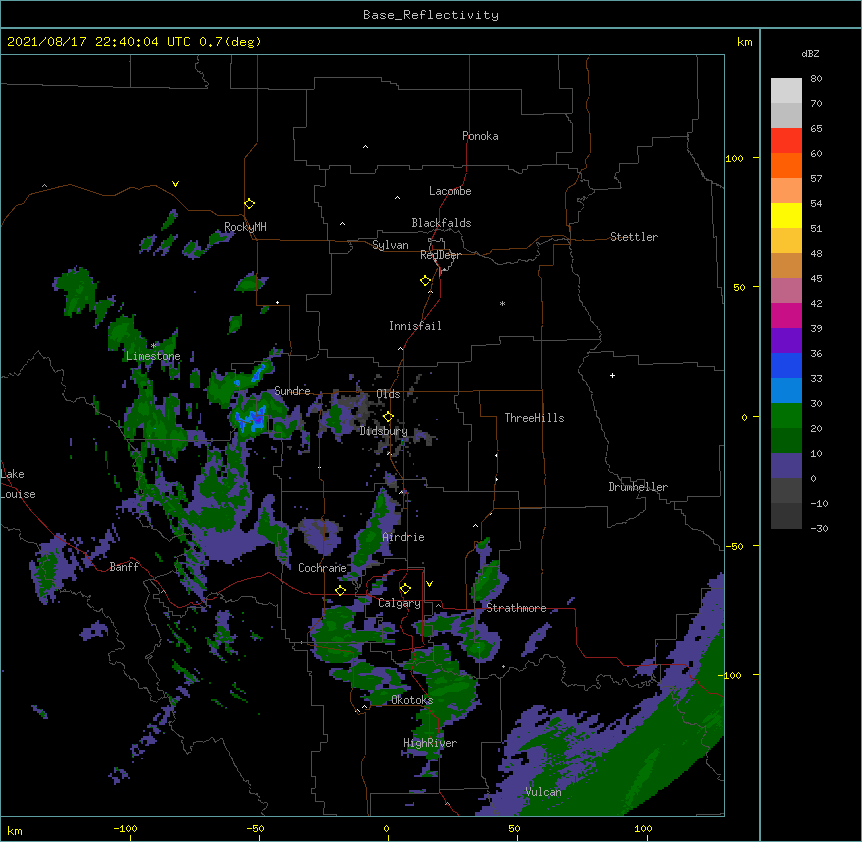Select the magenta 42-39 dBZ legend swatch
This screenshot has height=842, width=862.
tap(786, 316)
